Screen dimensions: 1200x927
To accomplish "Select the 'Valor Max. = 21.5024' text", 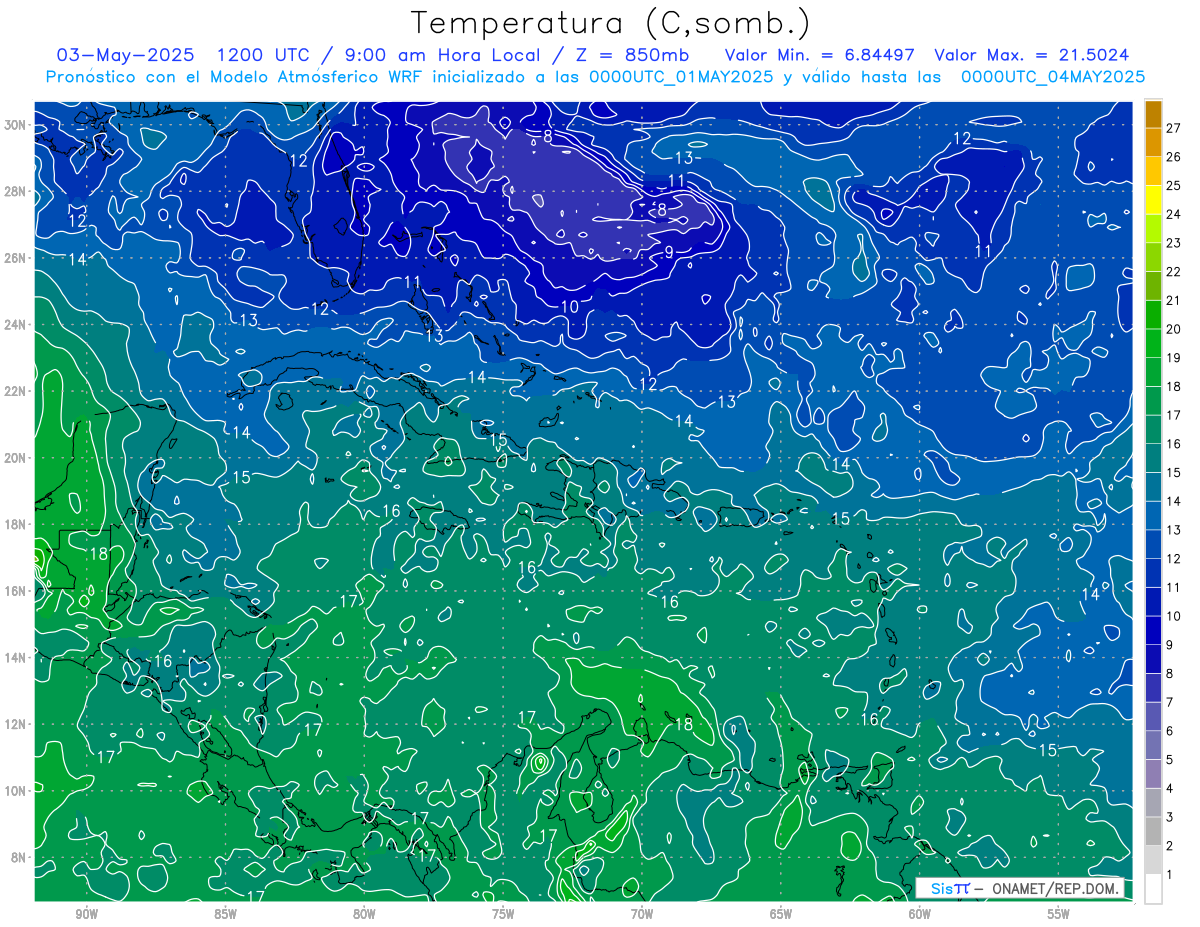I will [1032, 55].
